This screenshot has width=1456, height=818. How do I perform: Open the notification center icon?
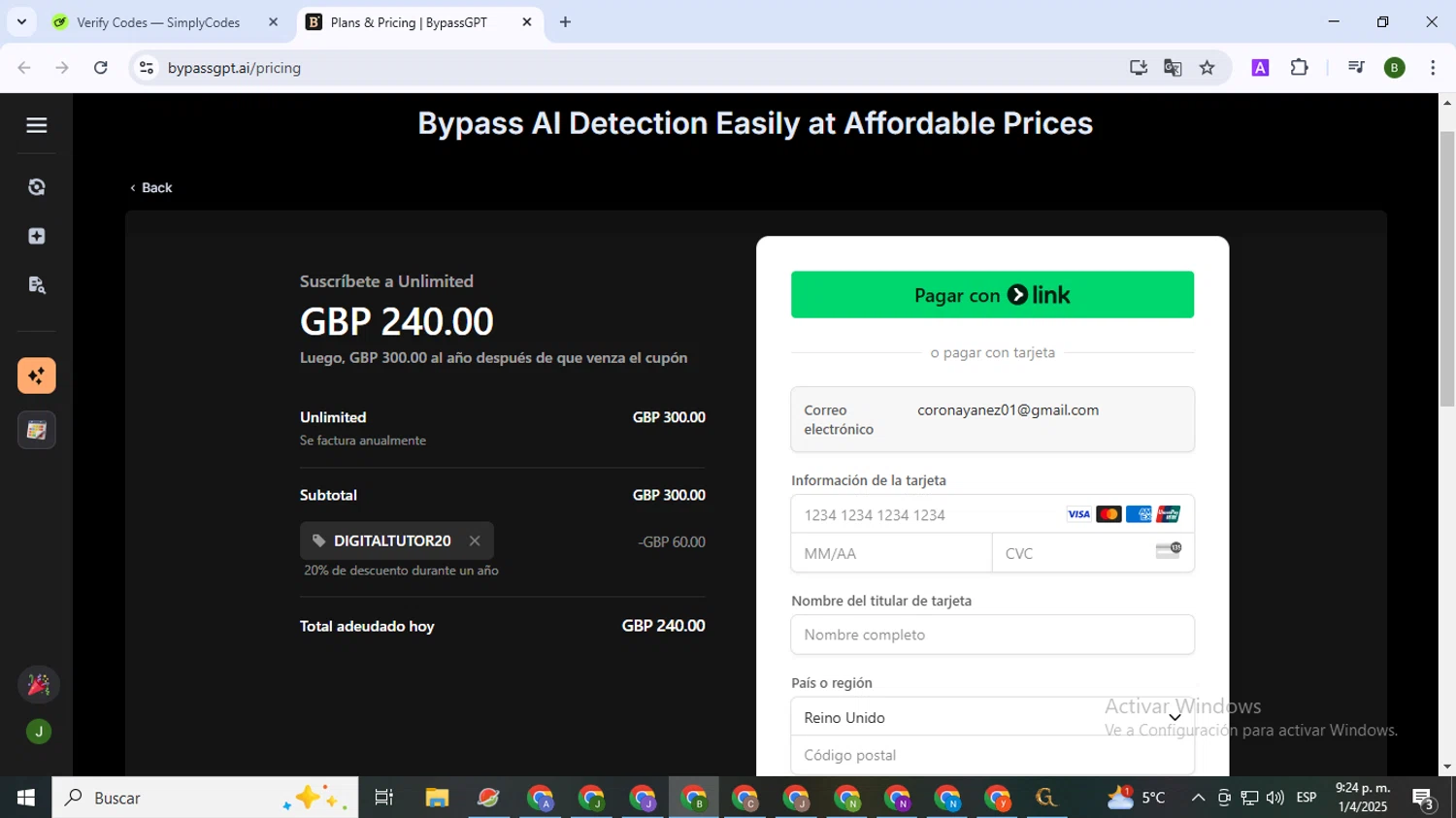[x=1424, y=799]
